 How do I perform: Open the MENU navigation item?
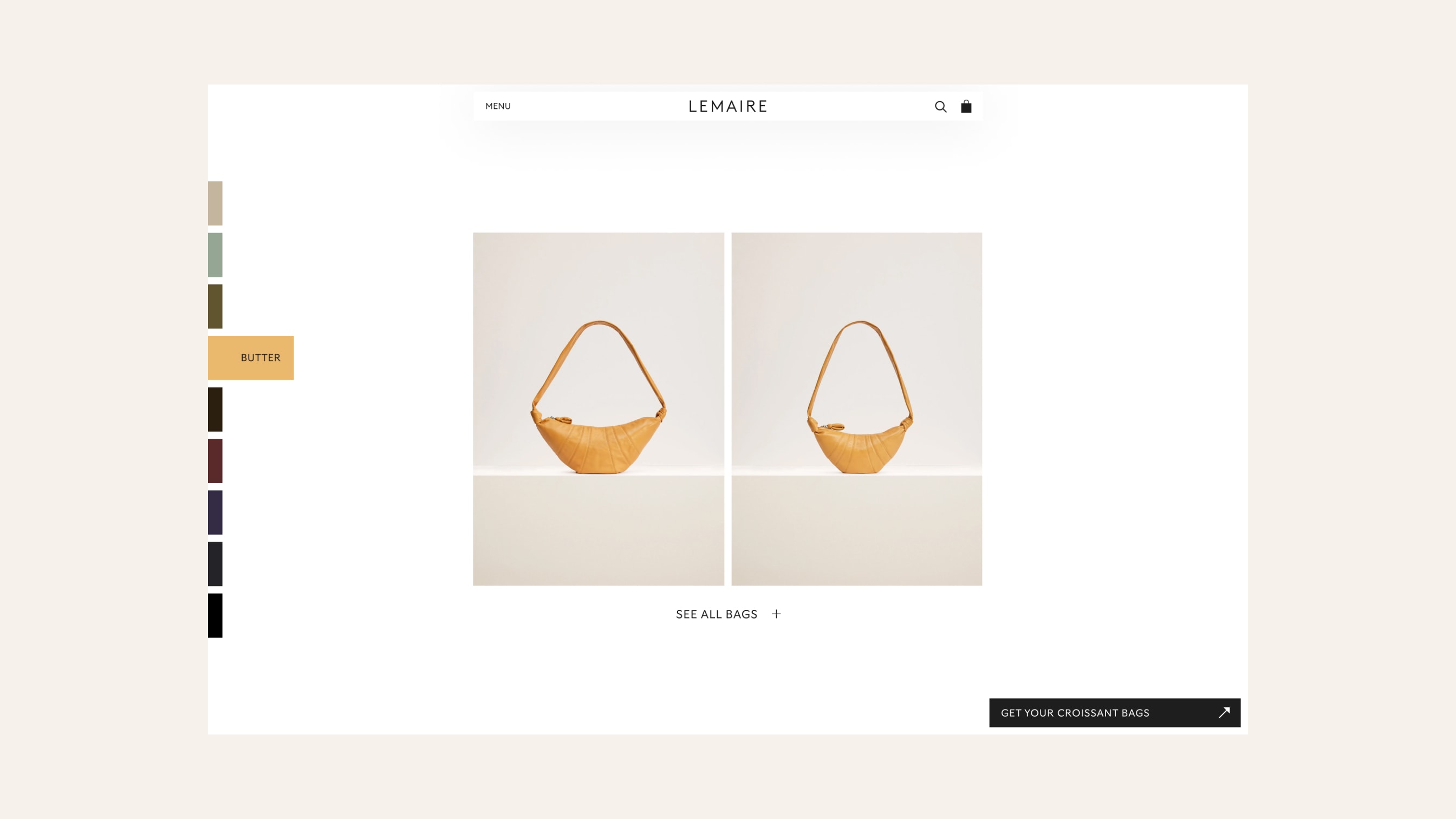498,106
